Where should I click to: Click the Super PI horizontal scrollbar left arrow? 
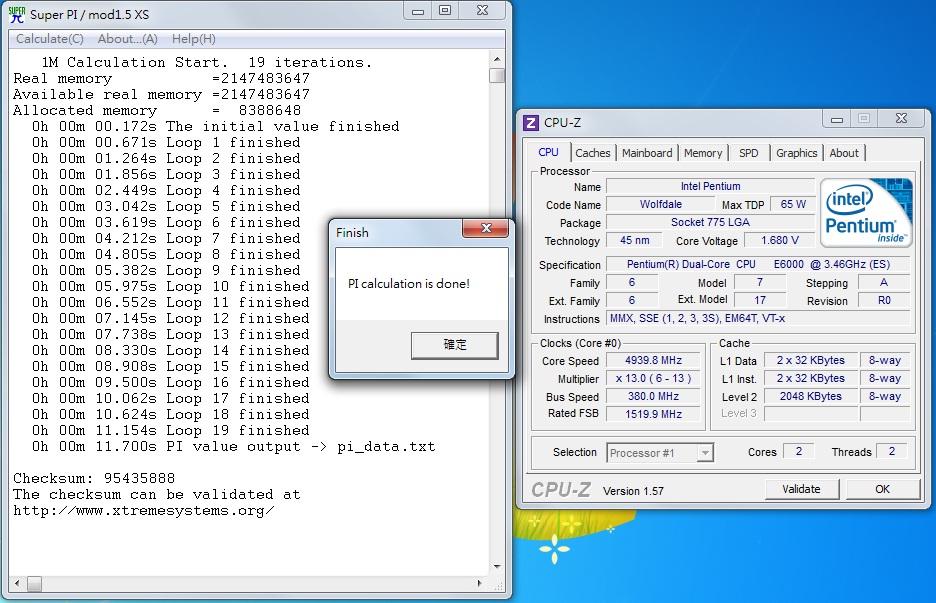click(17, 583)
